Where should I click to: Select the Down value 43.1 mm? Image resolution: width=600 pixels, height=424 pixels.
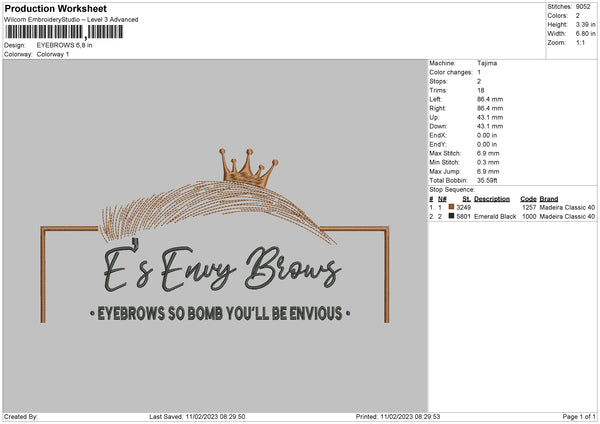(x=490, y=126)
